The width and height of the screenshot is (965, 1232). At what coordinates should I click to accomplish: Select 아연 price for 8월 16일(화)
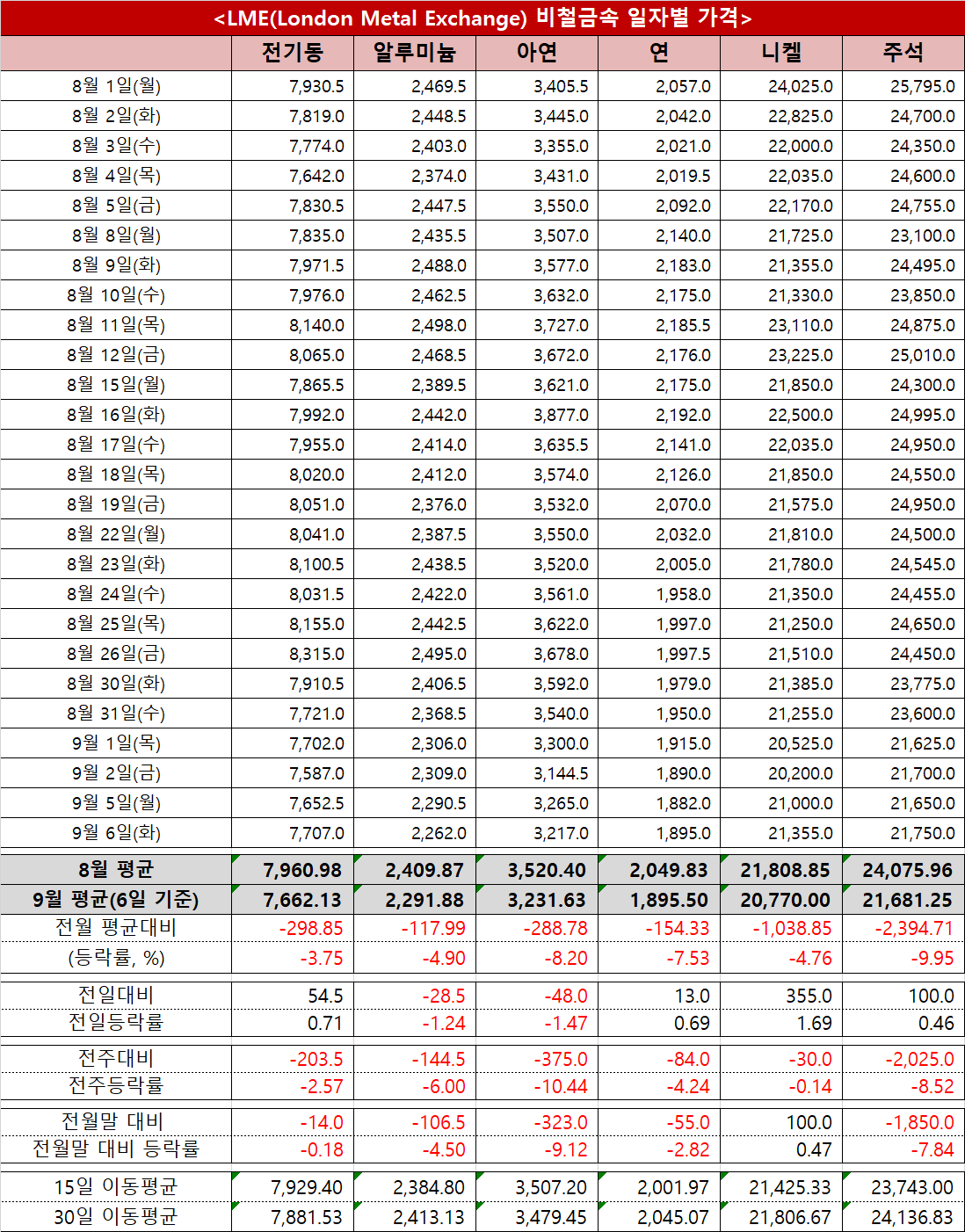(x=561, y=415)
